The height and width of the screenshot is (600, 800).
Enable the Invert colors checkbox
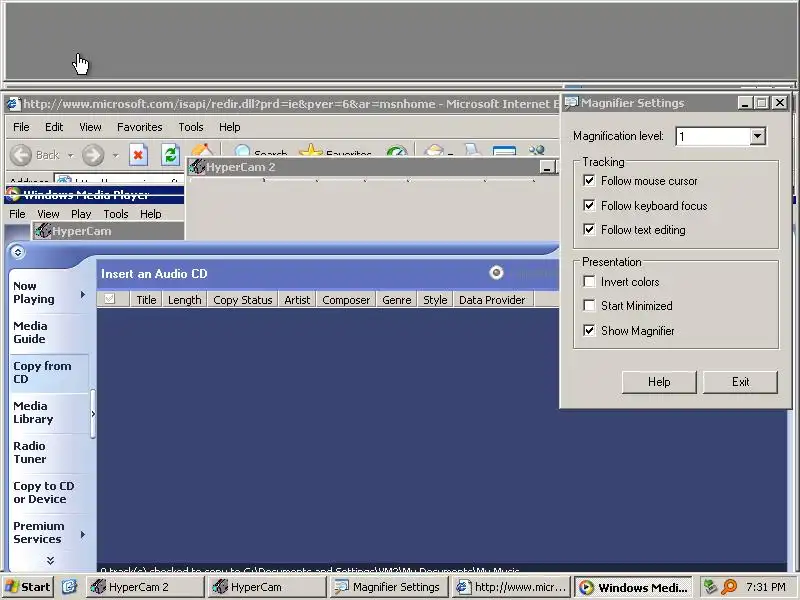(589, 282)
